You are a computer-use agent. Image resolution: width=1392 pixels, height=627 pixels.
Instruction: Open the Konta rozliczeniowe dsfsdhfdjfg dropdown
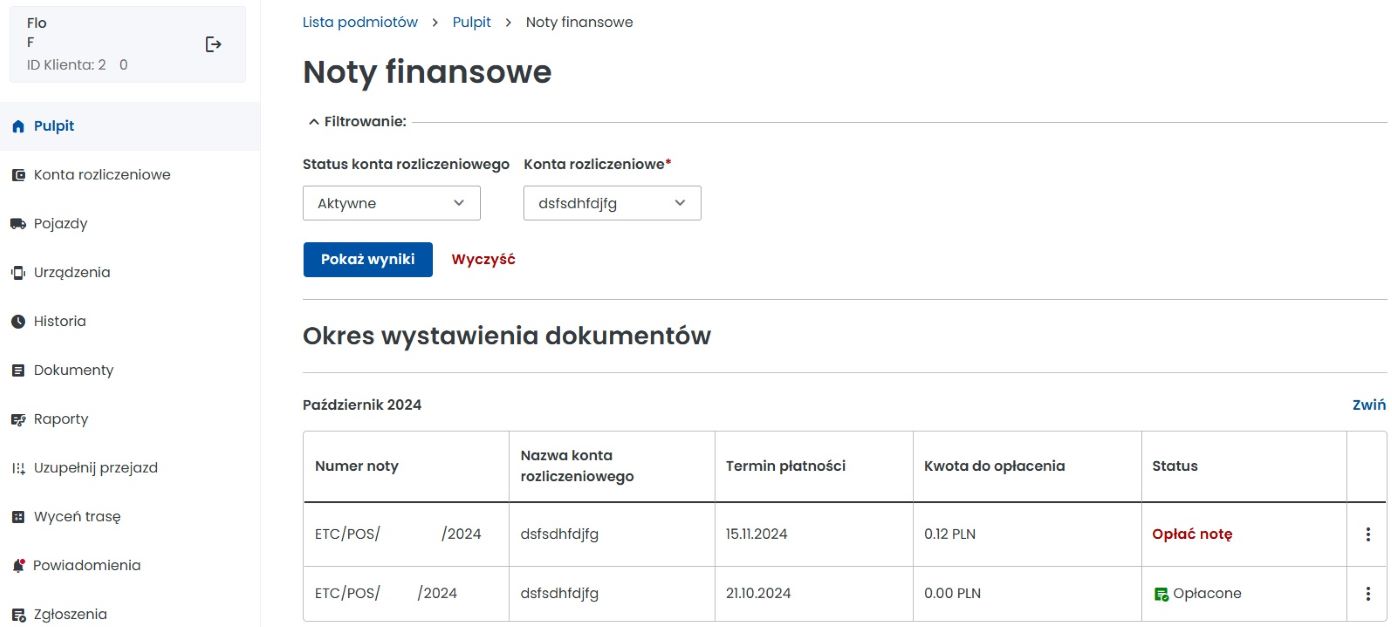(x=612, y=203)
